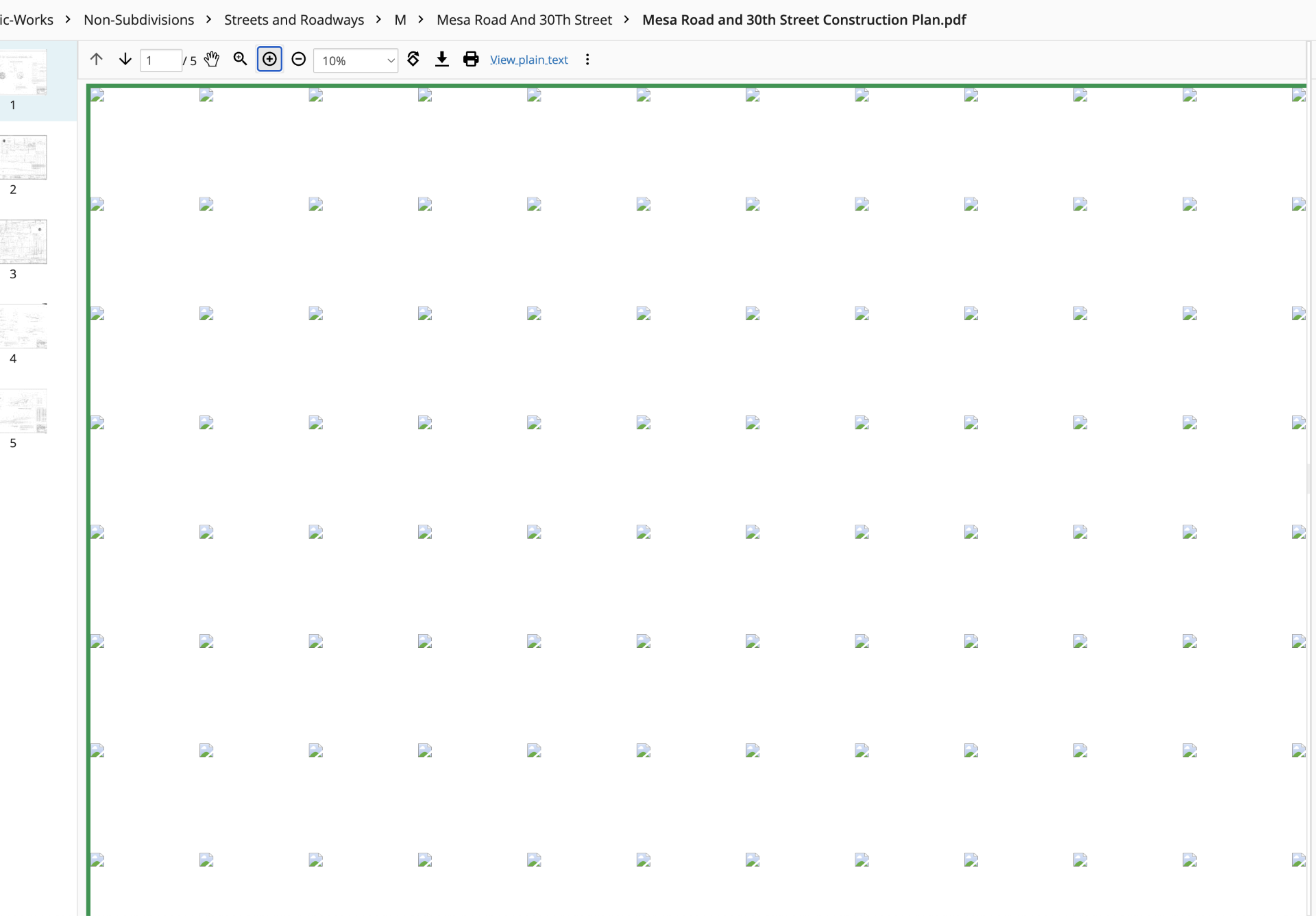Select page 5 thumbnail
1316x916 pixels.
point(24,411)
